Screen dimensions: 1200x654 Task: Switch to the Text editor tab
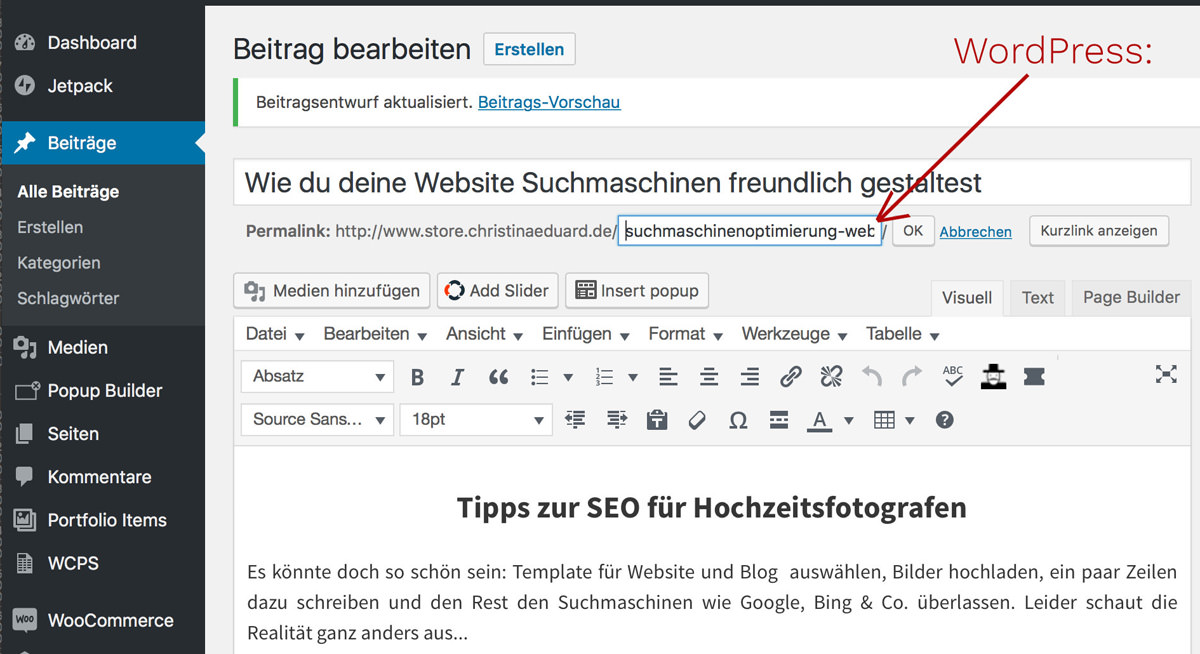pos(1037,297)
